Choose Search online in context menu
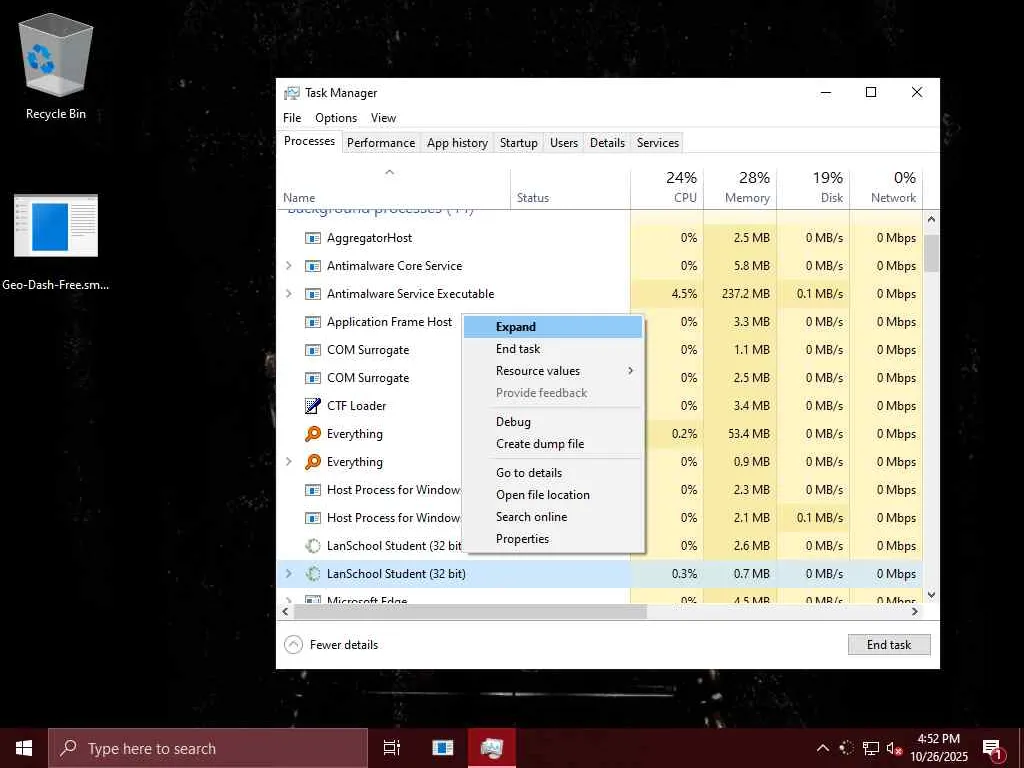This screenshot has height=768, width=1024. point(553,517)
